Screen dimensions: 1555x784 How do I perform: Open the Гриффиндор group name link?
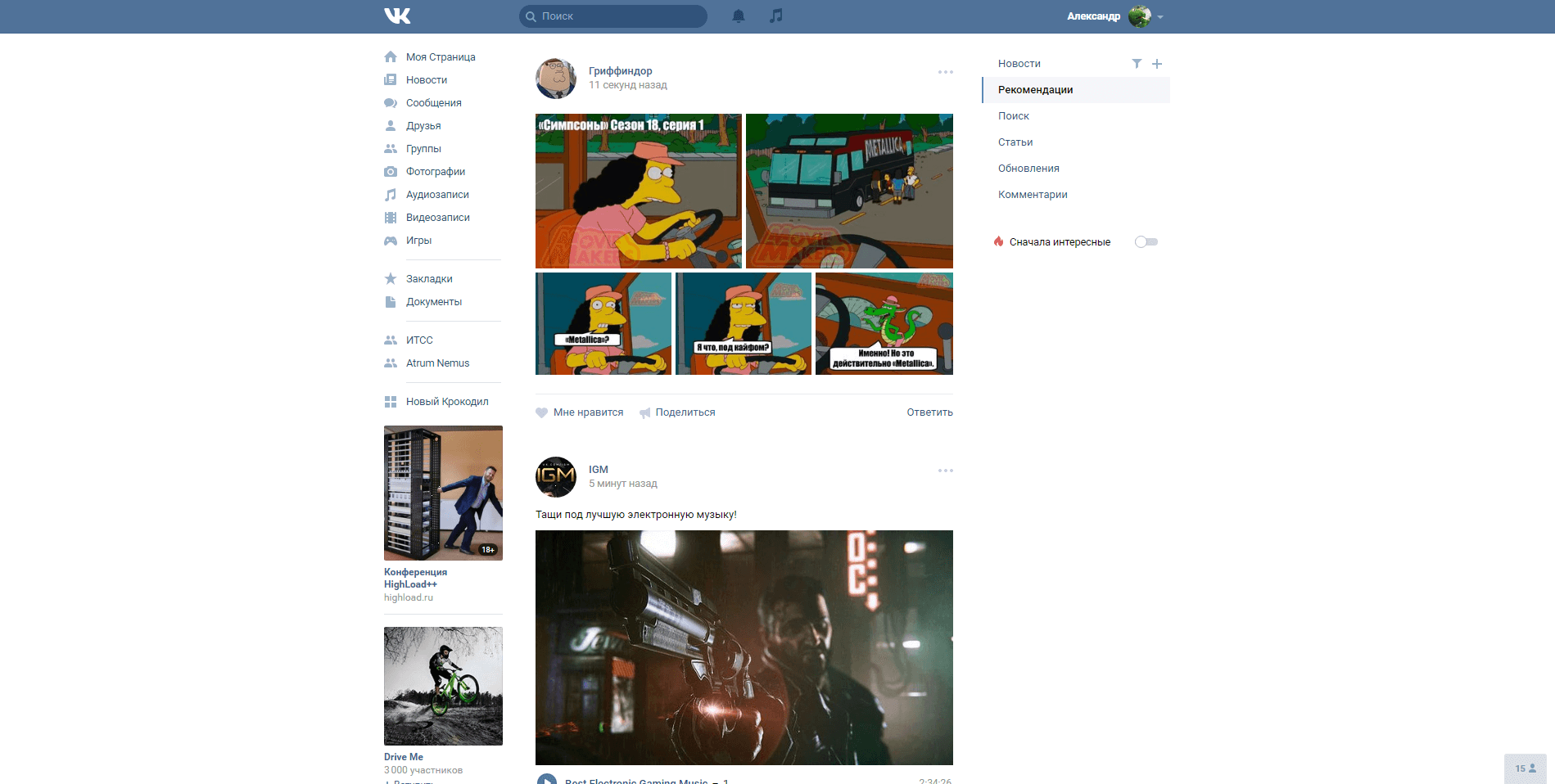point(621,71)
